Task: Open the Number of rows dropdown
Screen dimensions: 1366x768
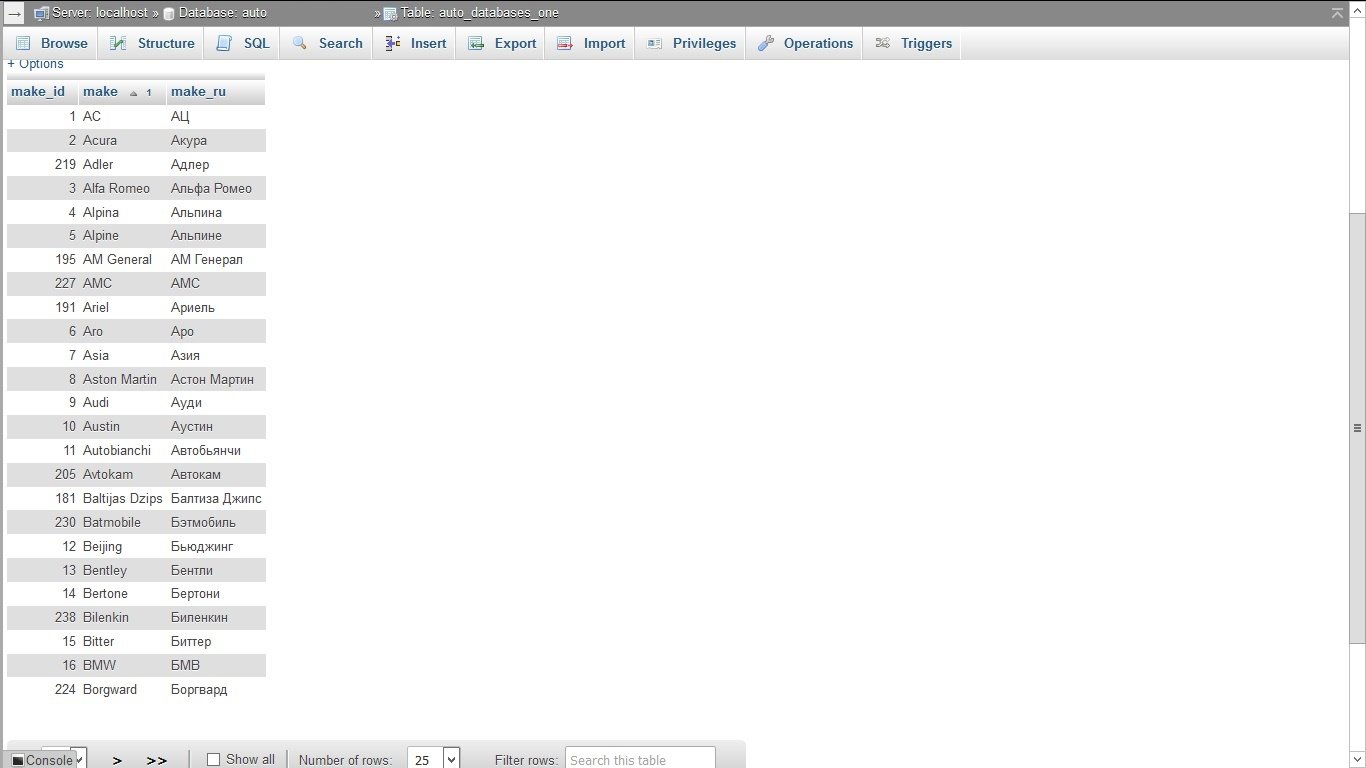Action: pyautogui.click(x=433, y=760)
